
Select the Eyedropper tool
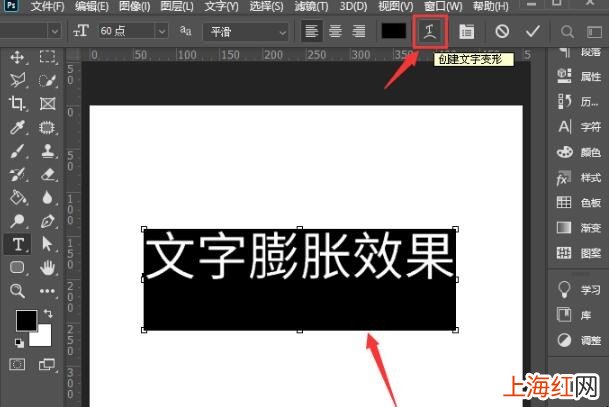(17, 127)
